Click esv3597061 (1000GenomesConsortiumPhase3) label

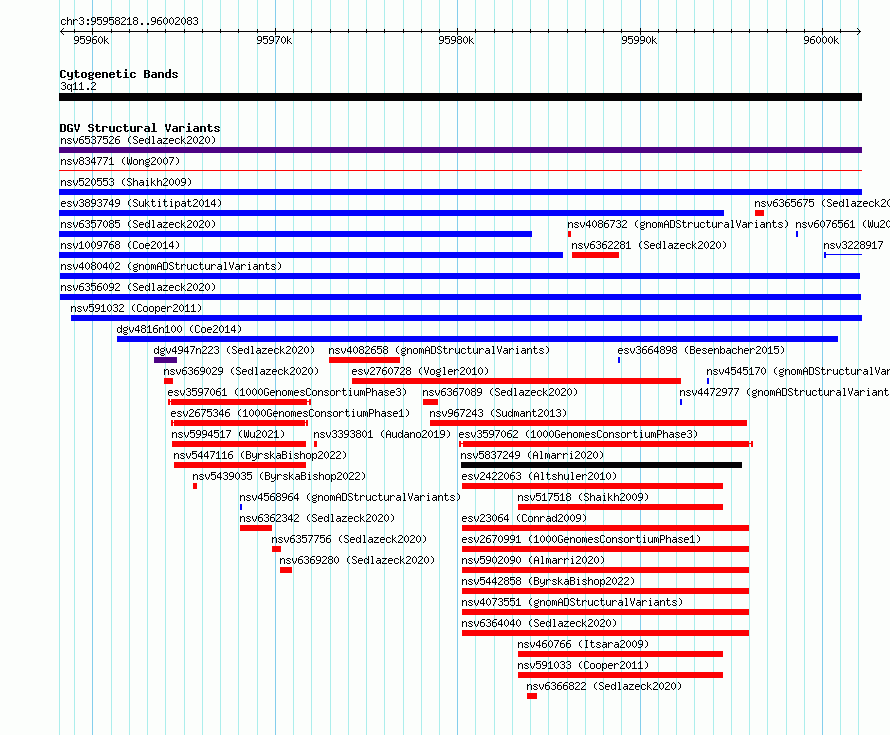click(287, 392)
